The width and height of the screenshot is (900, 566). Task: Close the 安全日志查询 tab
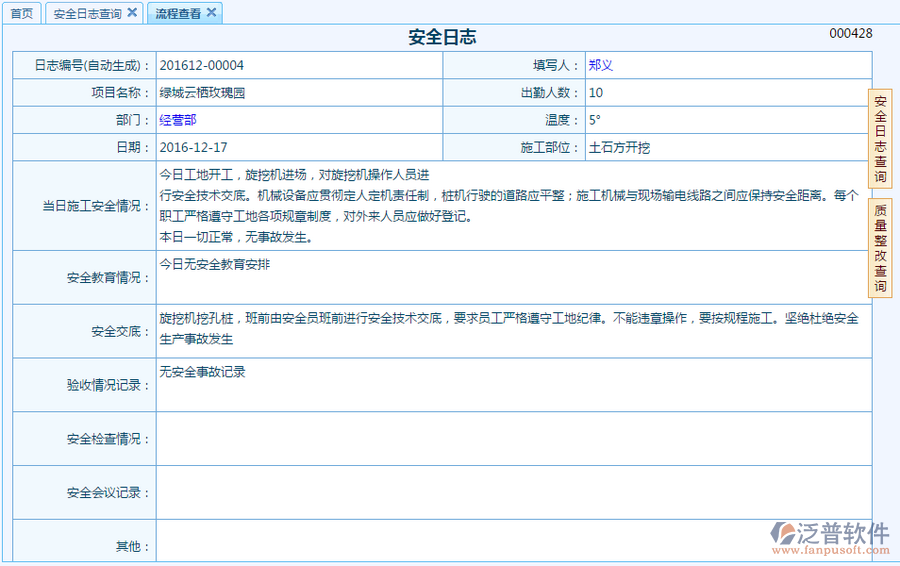(x=133, y=13)
